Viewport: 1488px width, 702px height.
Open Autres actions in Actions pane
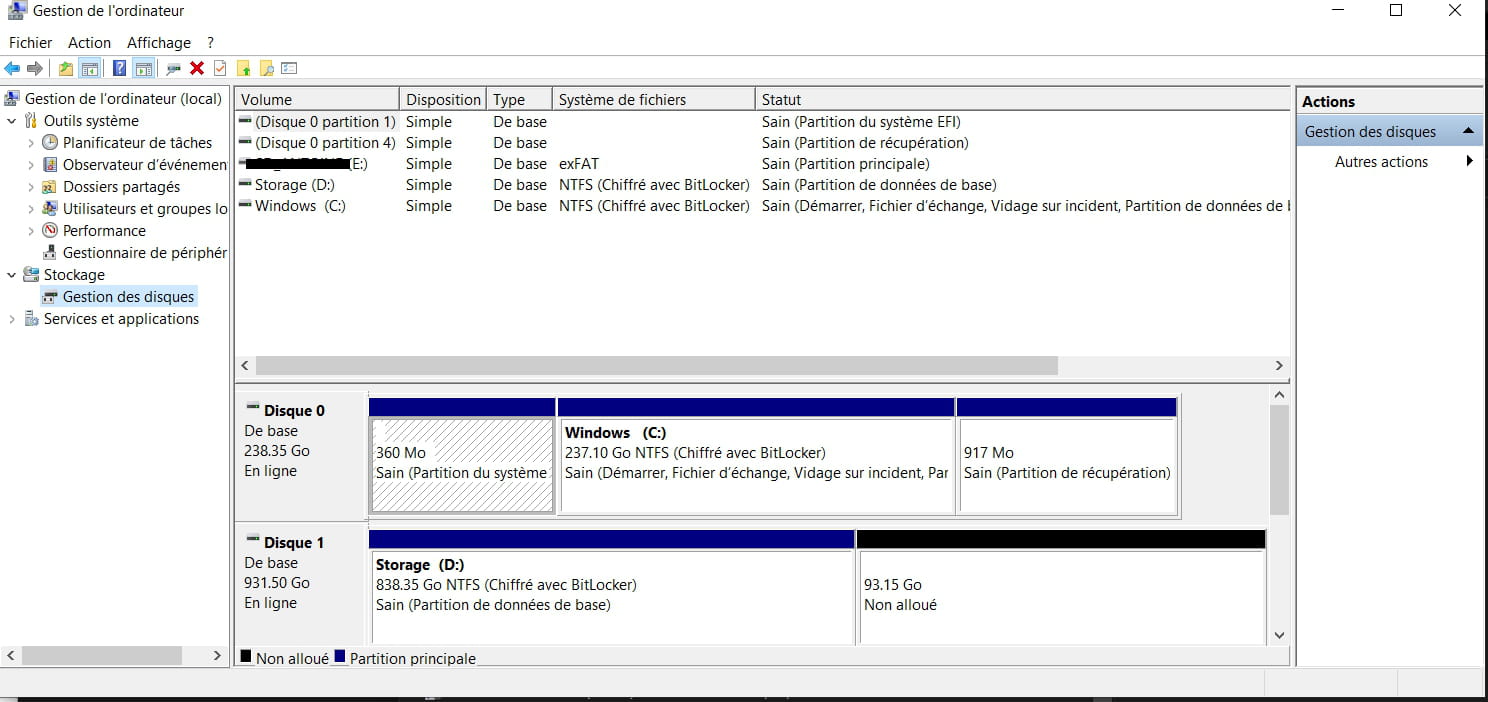1381,162
